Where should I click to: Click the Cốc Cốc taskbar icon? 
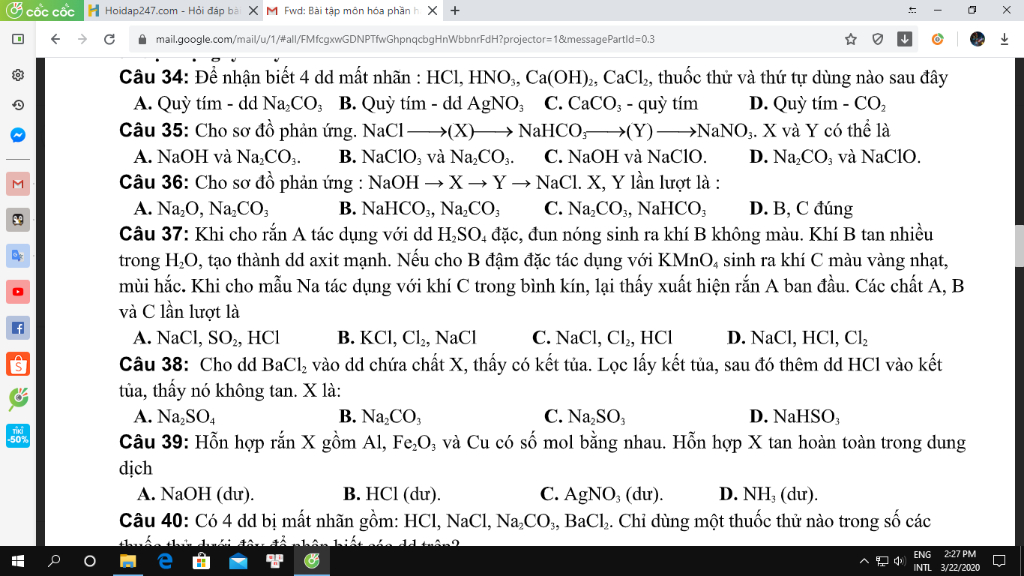[312, 561]
